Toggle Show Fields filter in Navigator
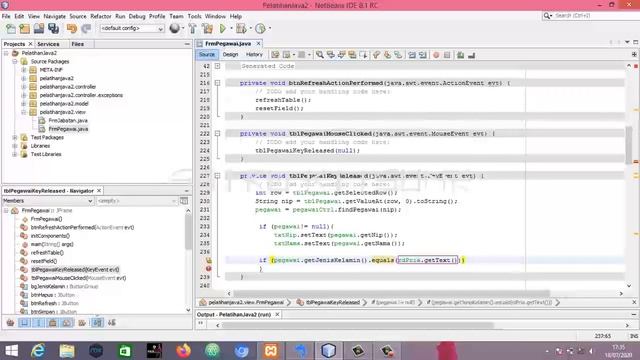The width and height of the screenshot is (640, 360). click(24, 323)
